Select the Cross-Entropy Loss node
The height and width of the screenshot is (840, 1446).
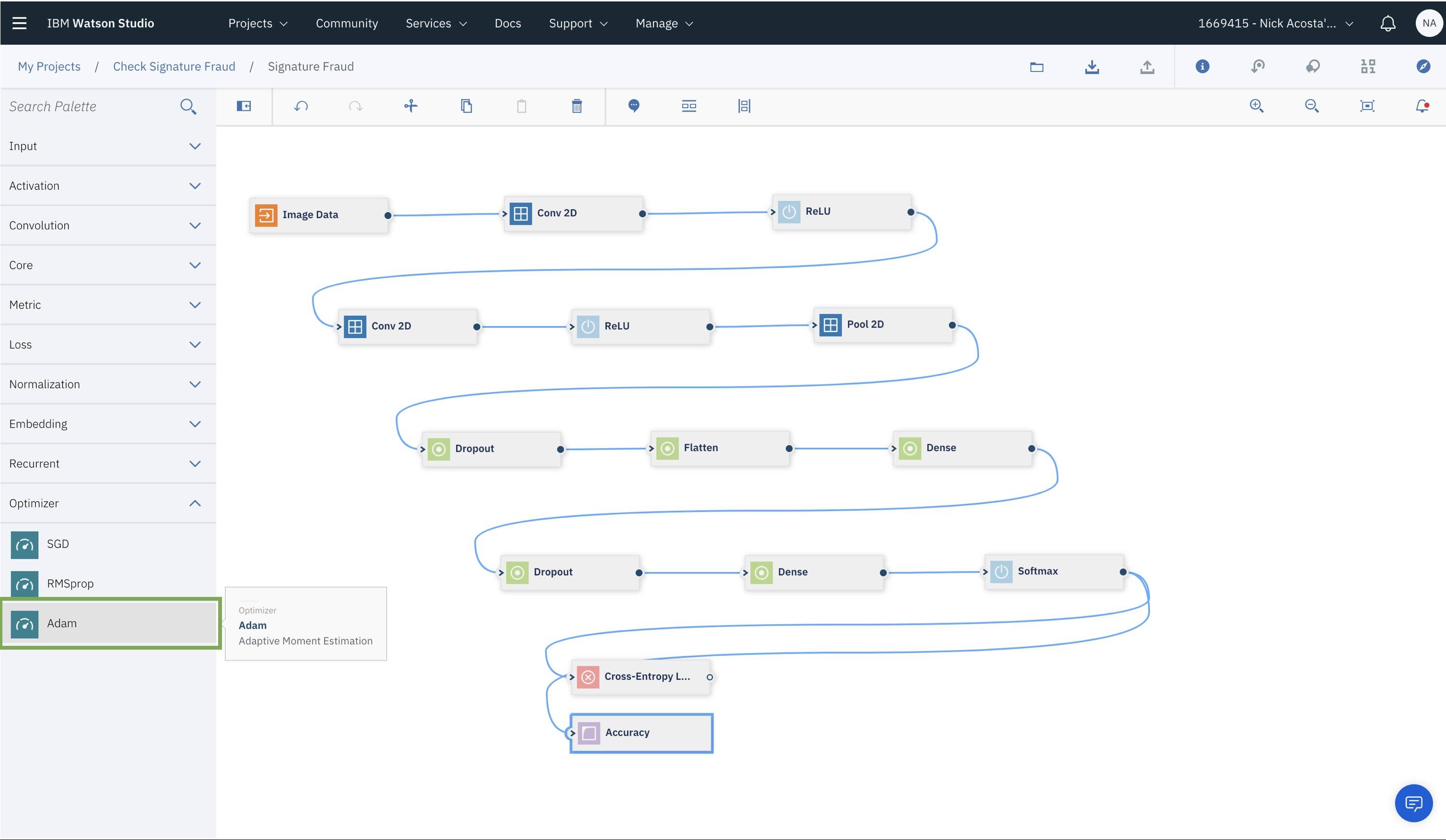pyautogui.click(x=641, y=677)
